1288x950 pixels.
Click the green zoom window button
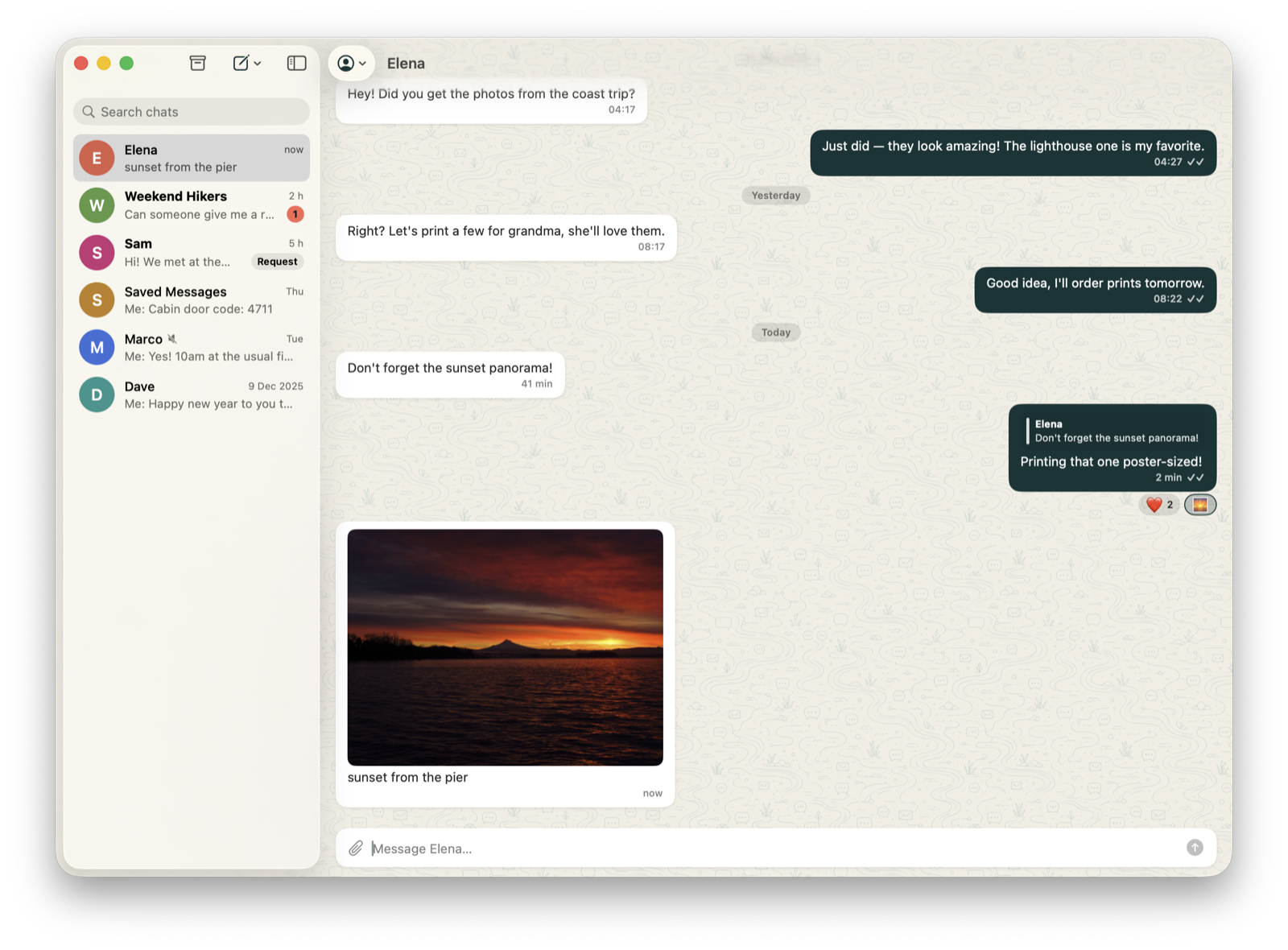point(126,63)
